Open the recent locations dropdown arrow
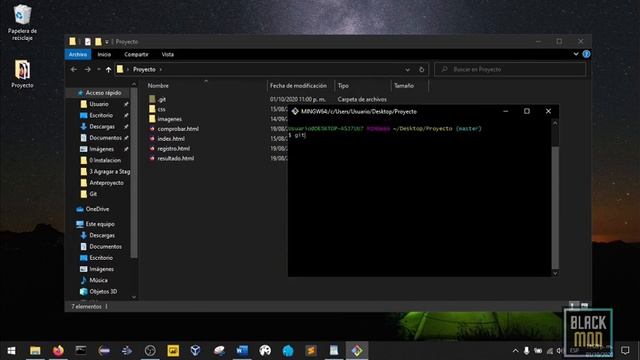This screenshot has height=360, width=640. (98, 69)
